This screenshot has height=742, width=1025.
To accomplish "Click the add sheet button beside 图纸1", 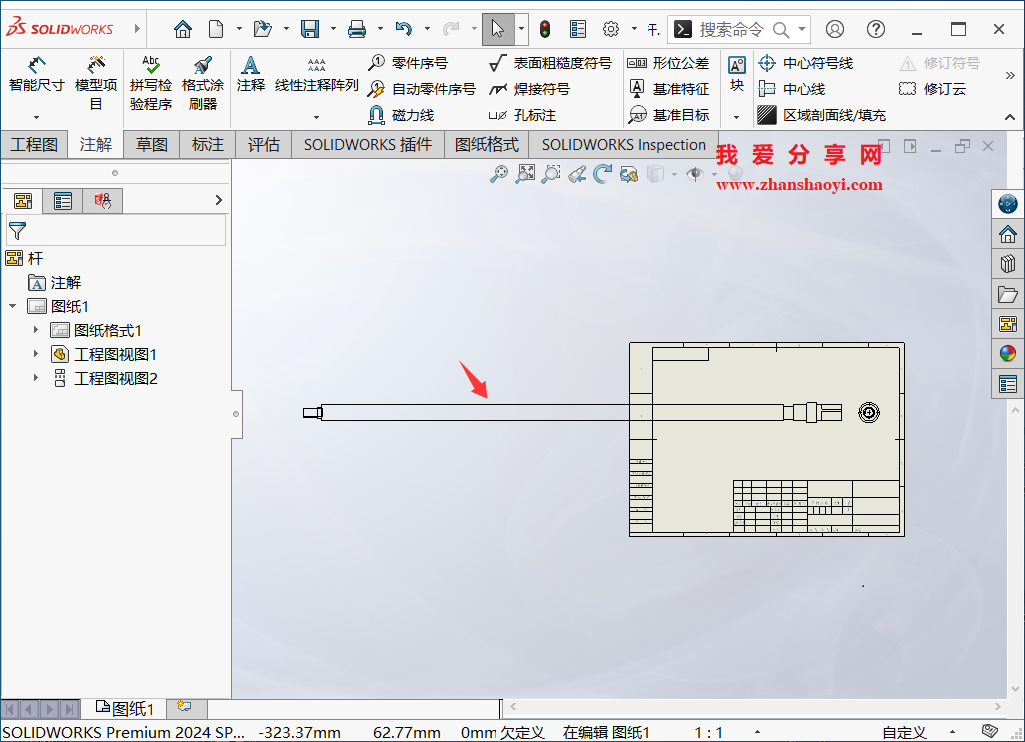I will [186, 707].
